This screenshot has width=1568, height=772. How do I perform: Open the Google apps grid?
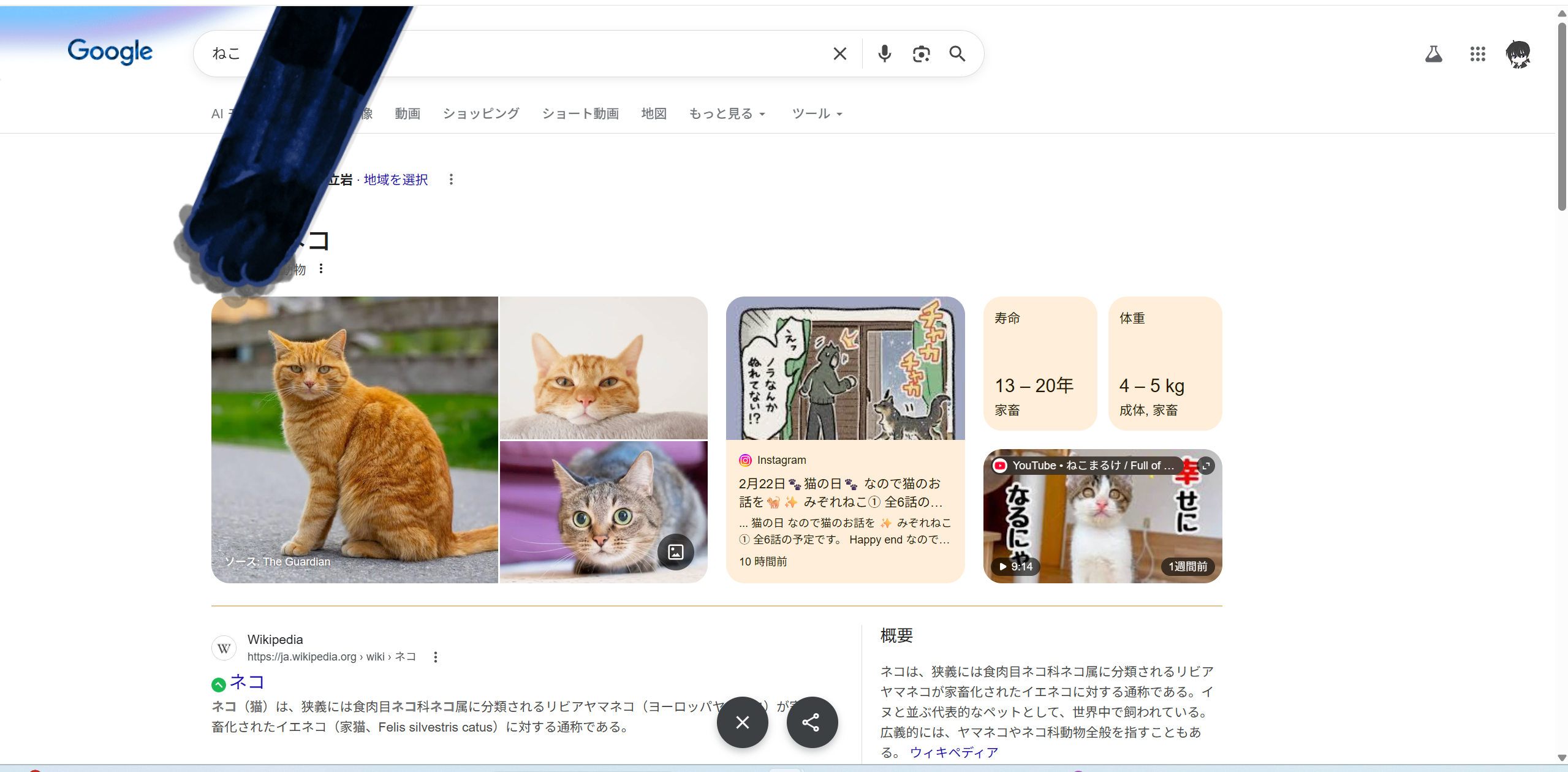pyautogui.click(x=1477, y=54)
